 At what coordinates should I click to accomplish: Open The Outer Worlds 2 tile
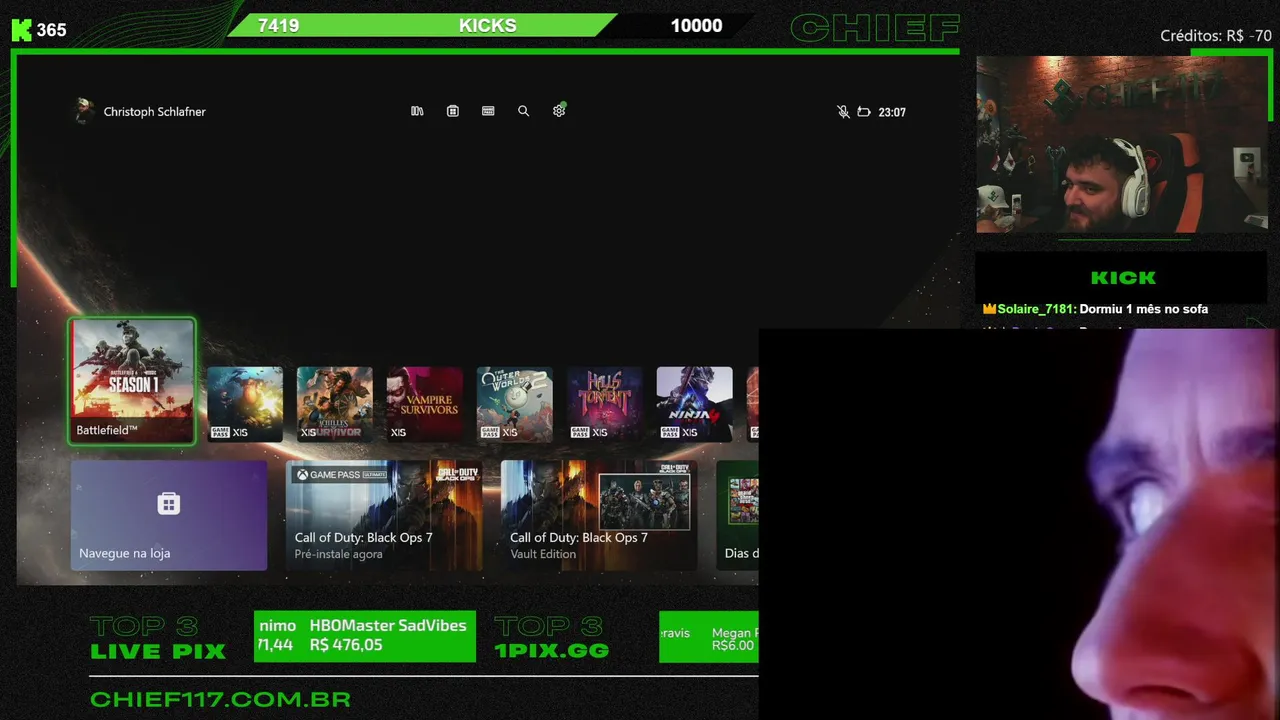click(x=515, y=404)
